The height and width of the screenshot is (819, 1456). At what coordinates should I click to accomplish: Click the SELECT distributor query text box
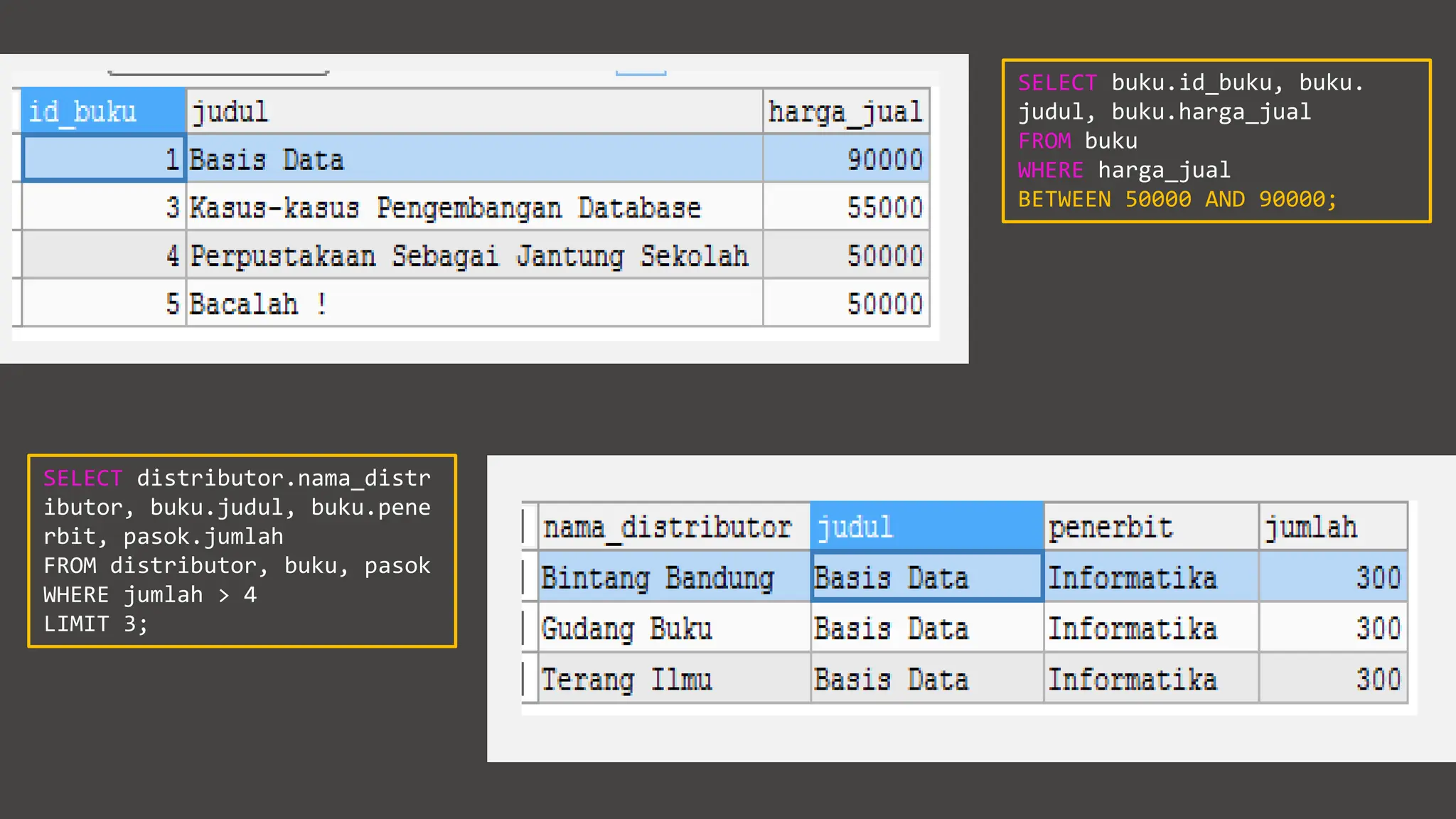tap(242, 551)
